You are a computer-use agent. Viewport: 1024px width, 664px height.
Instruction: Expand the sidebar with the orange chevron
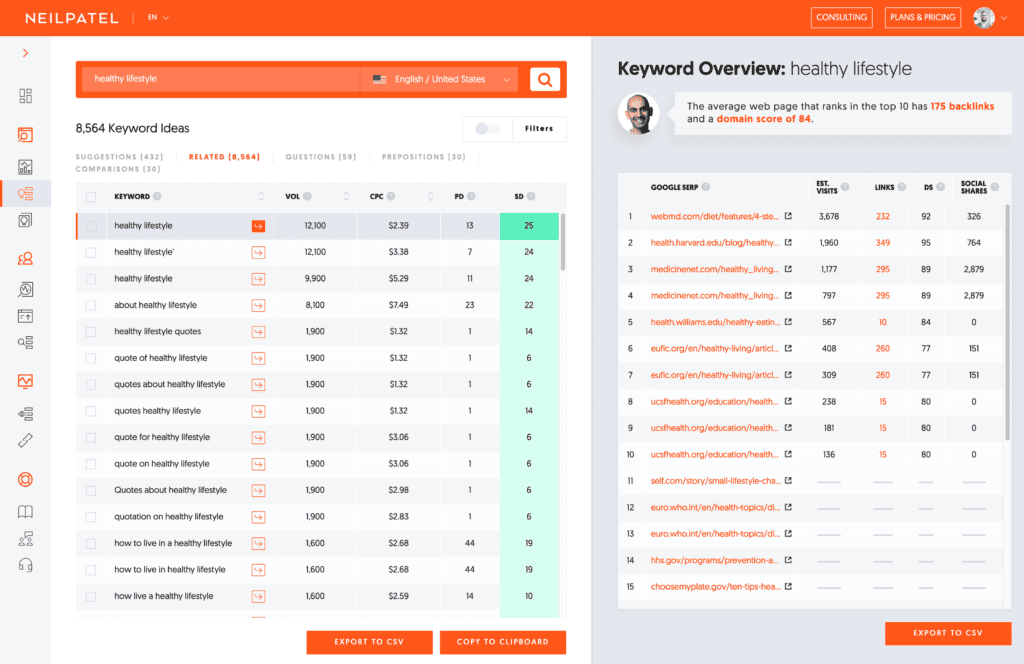coord(25,53)
